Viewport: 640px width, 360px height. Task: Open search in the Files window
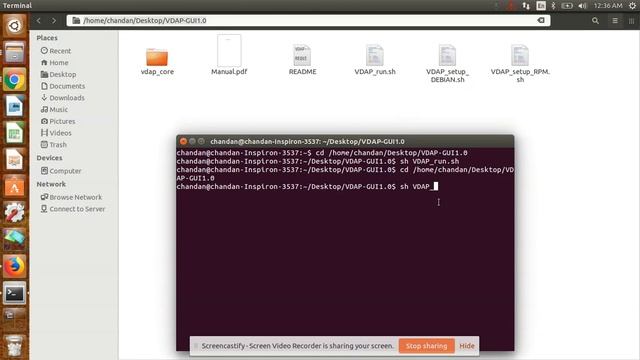coord(595,20)
